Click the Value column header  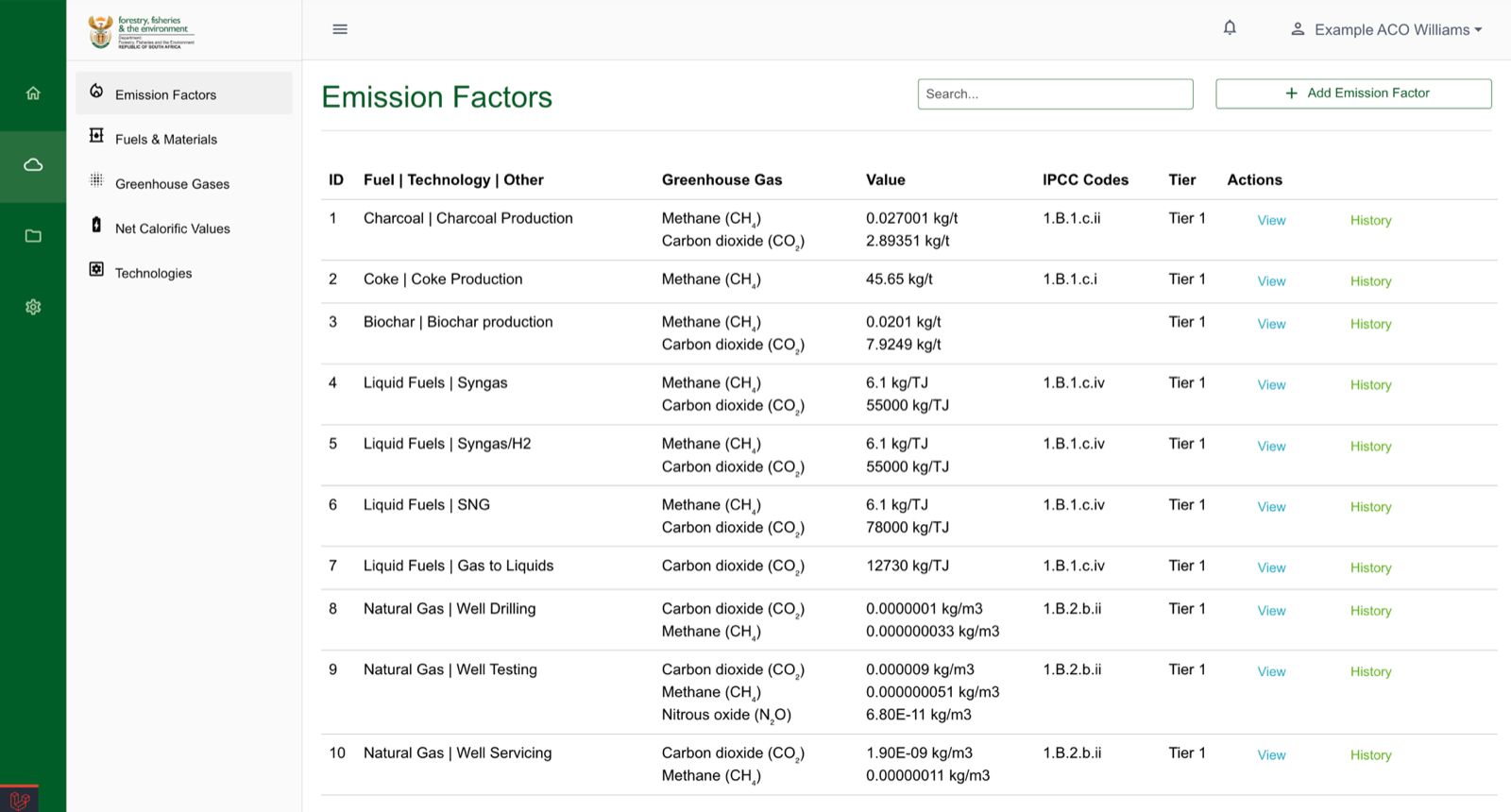885,180
